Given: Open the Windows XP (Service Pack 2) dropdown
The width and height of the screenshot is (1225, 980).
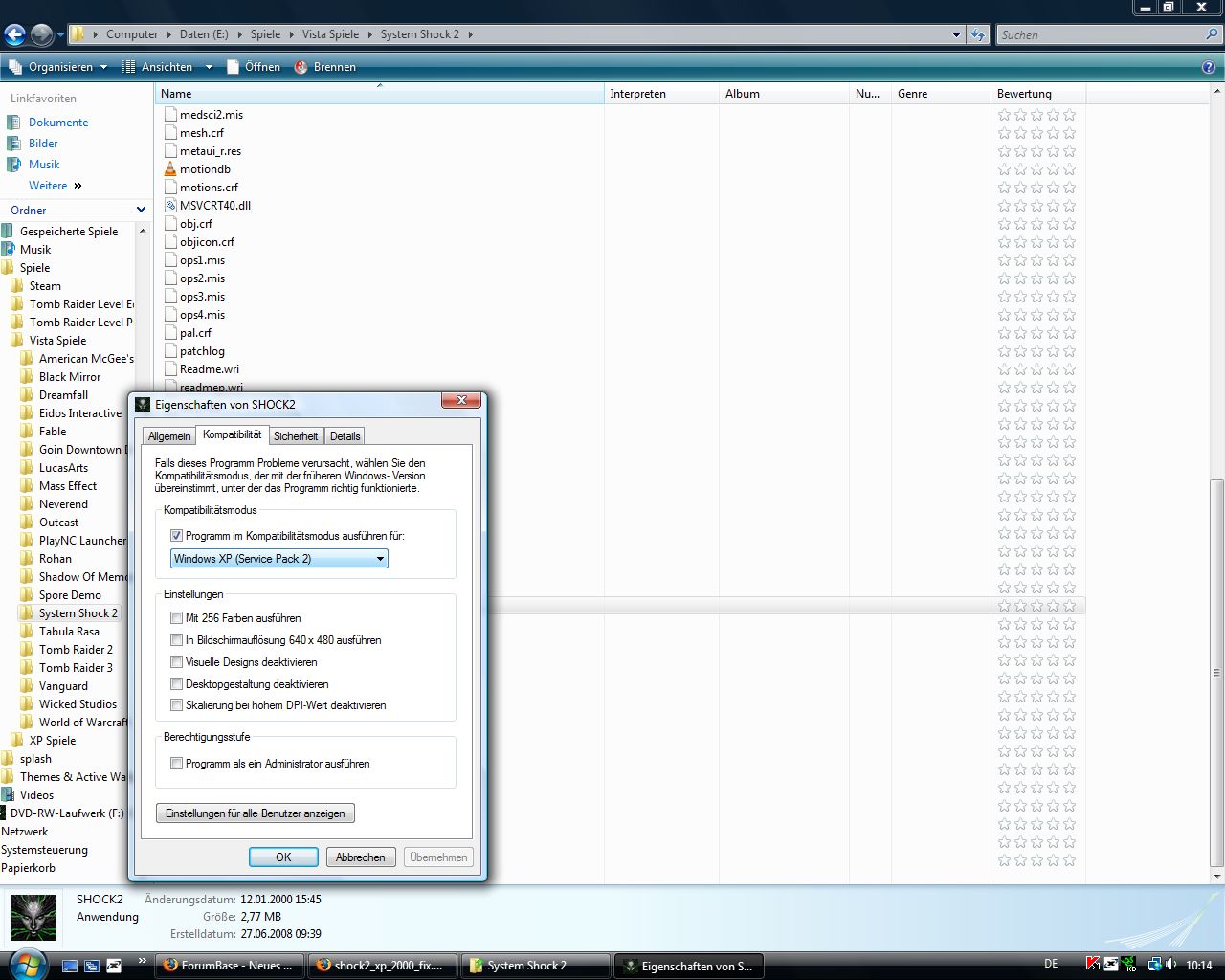Looking at the screenshot, I should pyautogui.click(x=279, y=559).
